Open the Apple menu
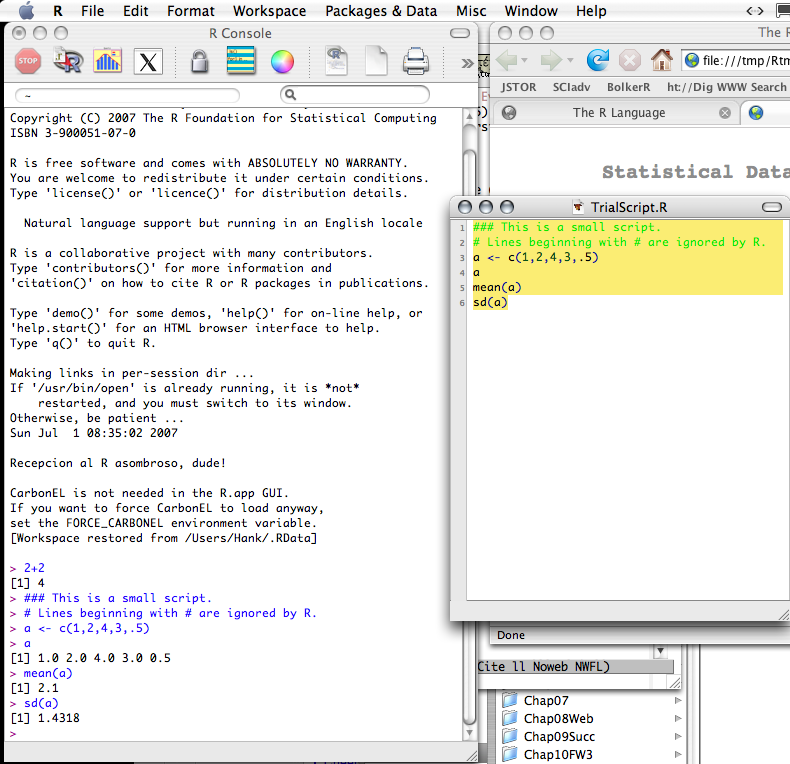This screenshot has height=764, width=790. coord(27,11)
